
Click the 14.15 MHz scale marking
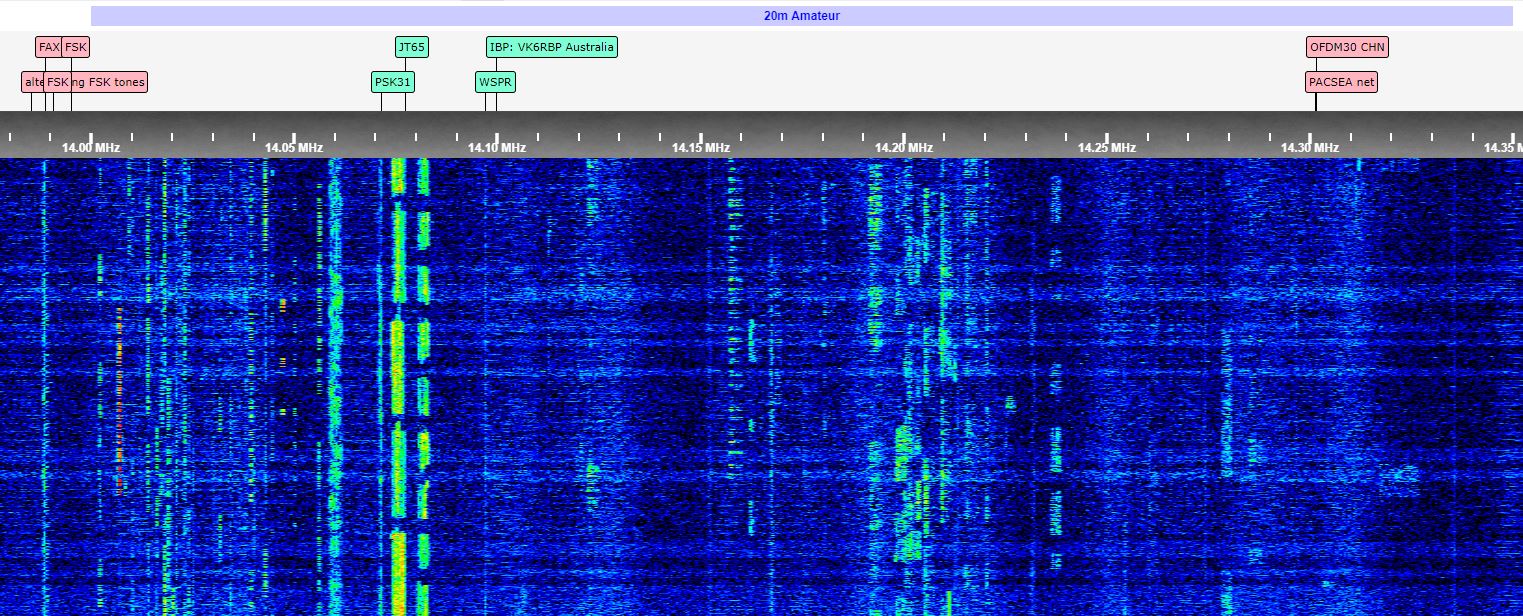[x=700, y=147]
